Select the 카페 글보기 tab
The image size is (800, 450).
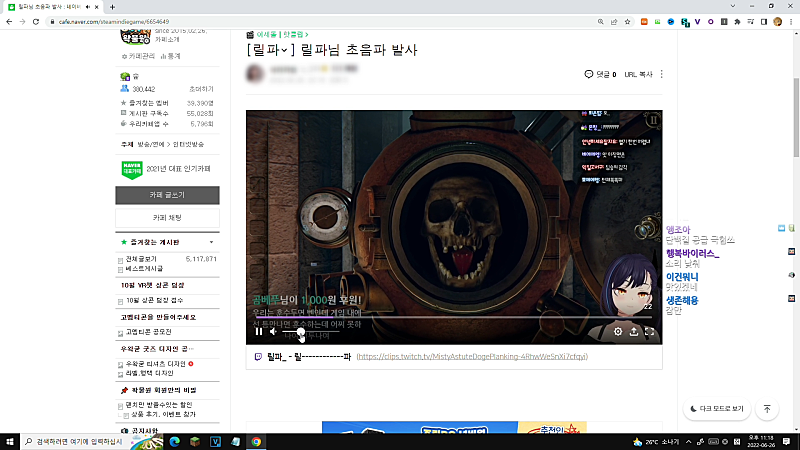click(167, 195)
